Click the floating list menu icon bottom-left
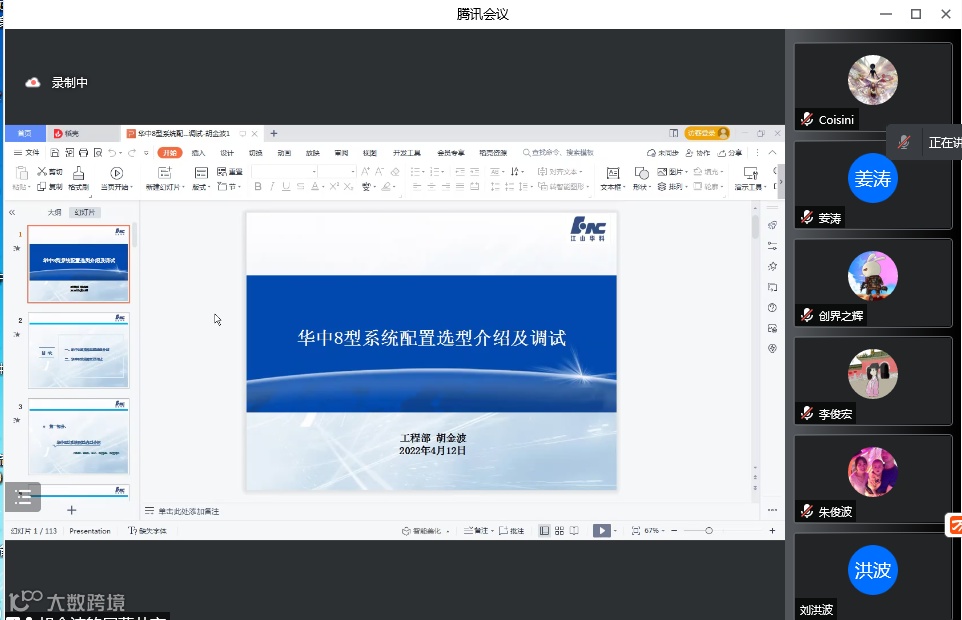 [23, 497]
